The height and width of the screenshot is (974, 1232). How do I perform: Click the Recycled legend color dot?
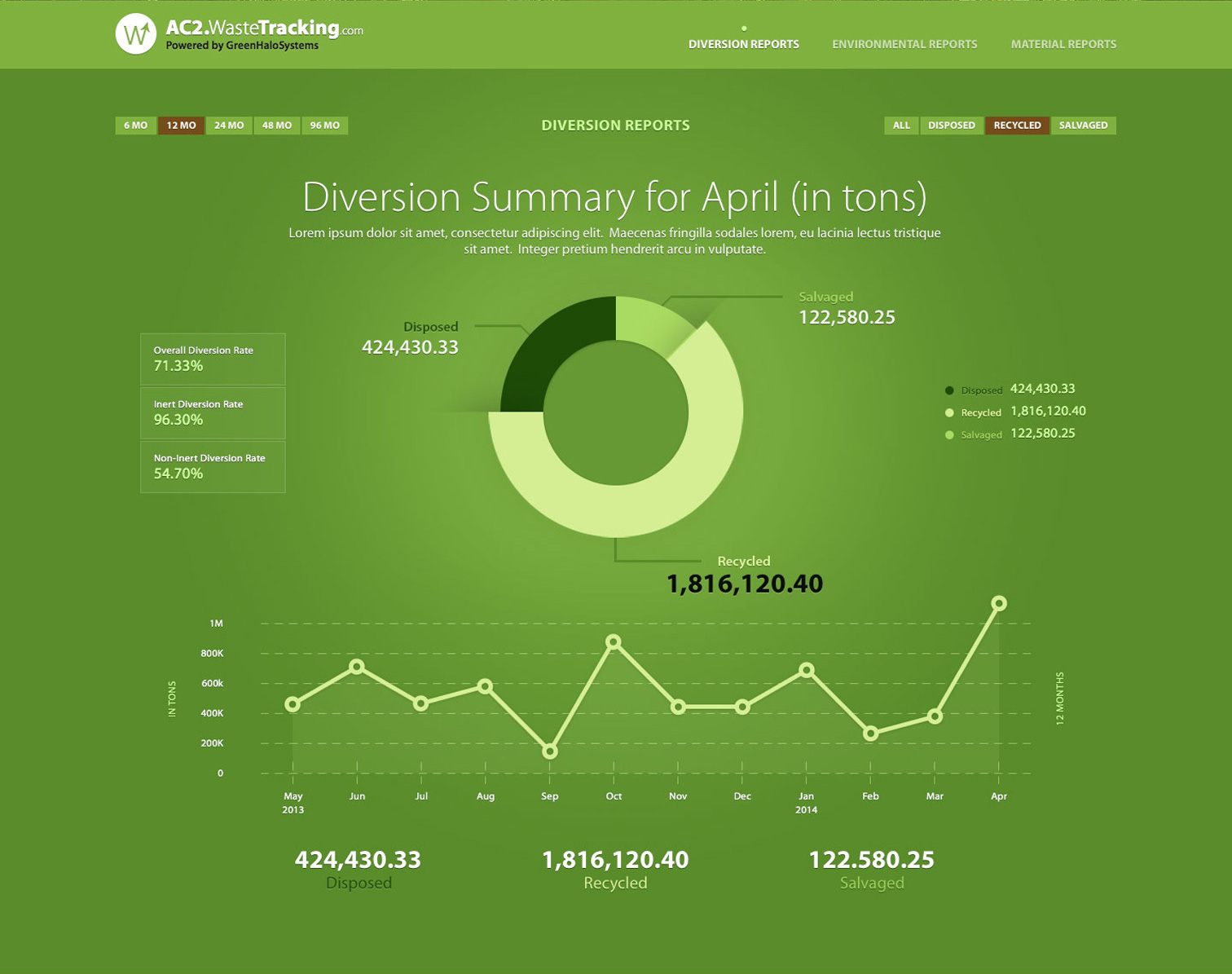tap(949, 412)
